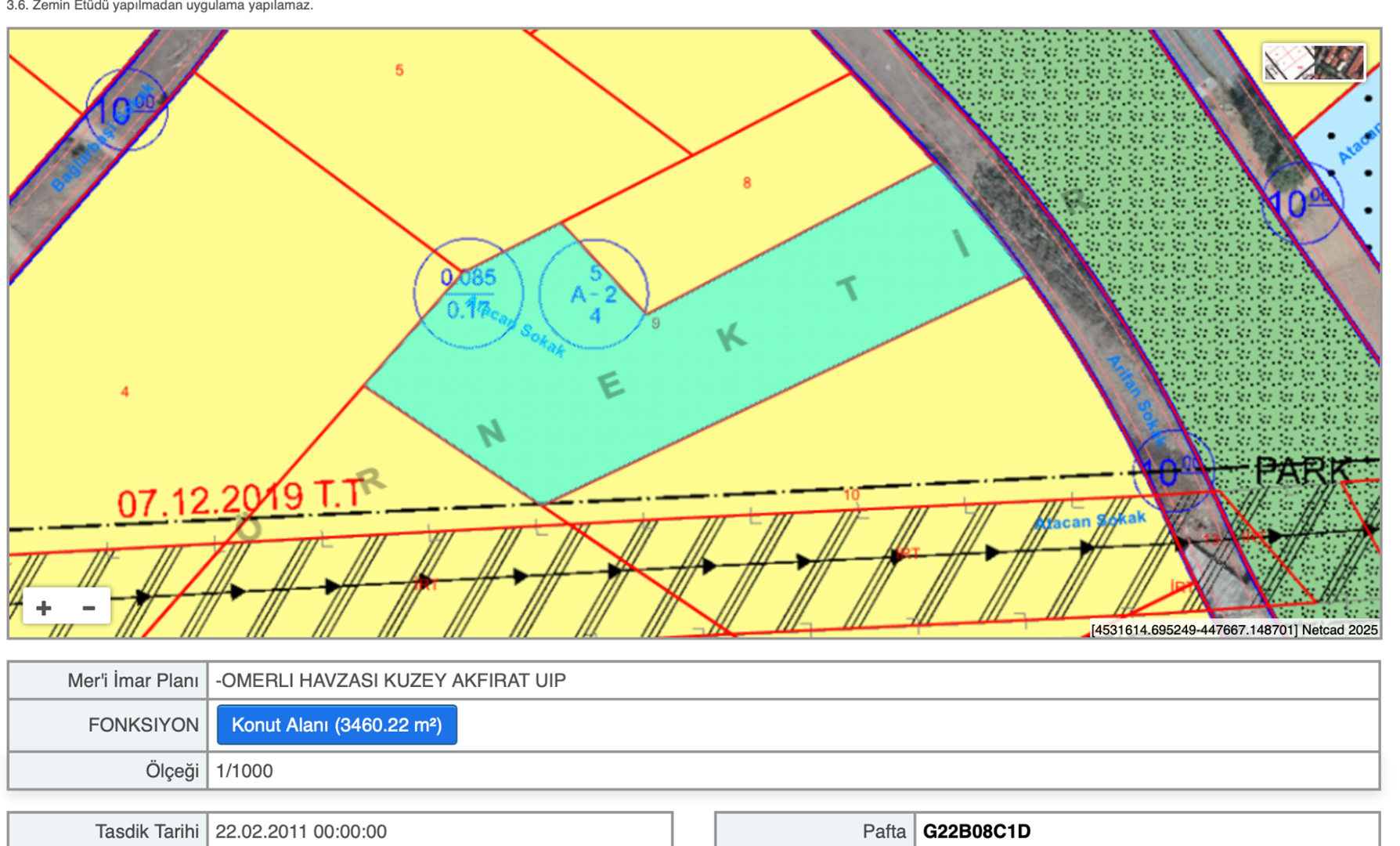Switch basemap using the layer thumbnail

point(1313,62)
